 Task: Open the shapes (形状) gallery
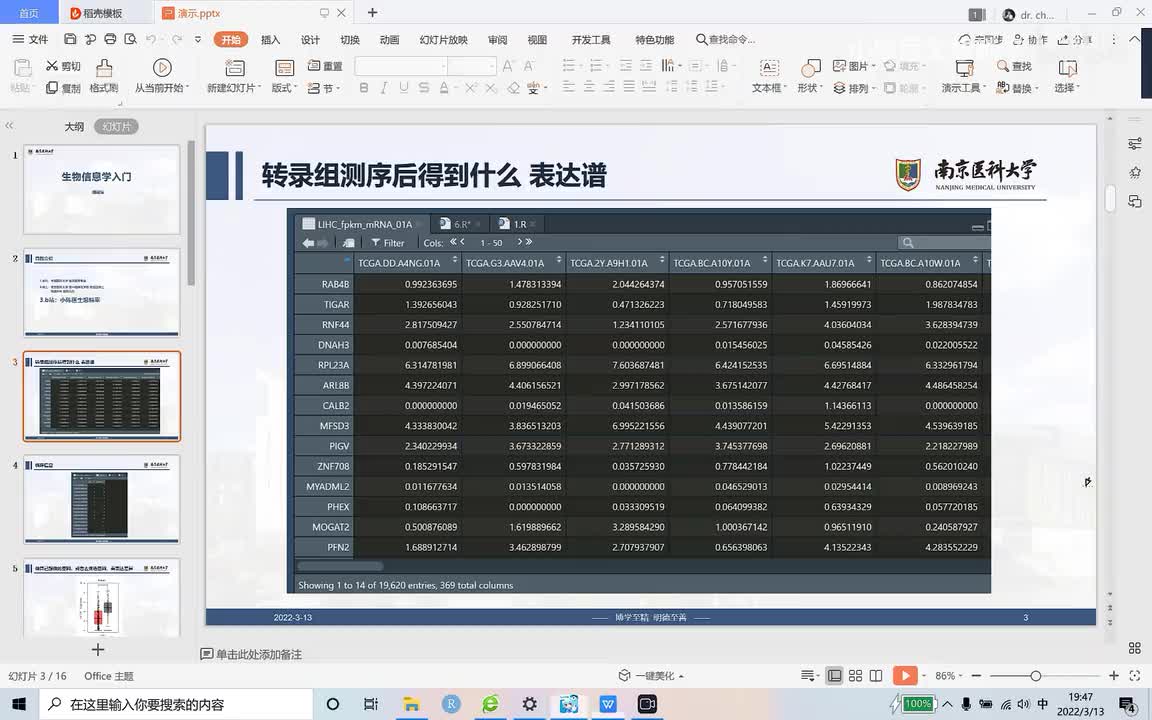[x=810, y=76]
